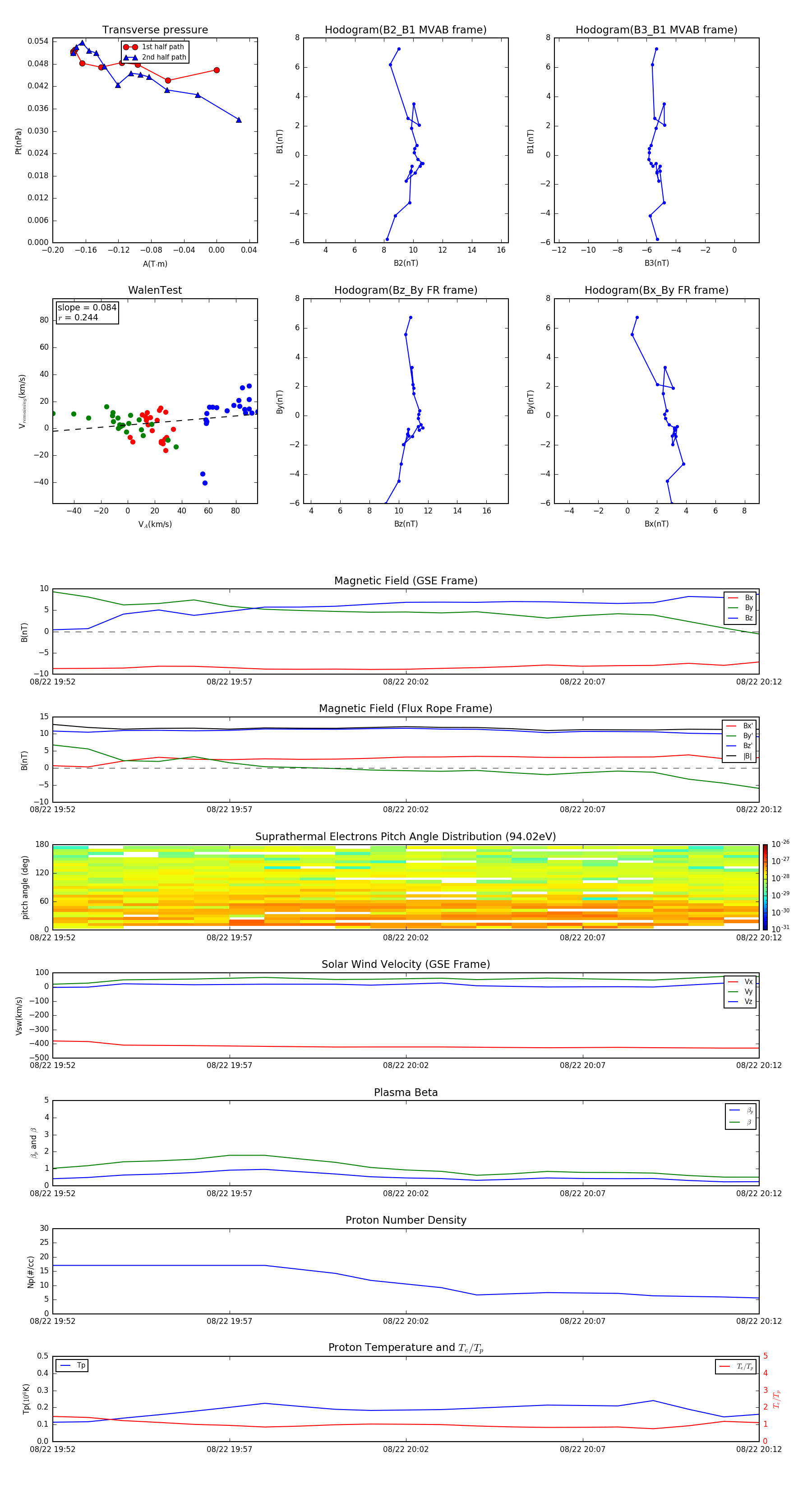Click the 'Np(#/cc)' axis label
This screenshot has height=1489, width=812.
click(x=31, y=1272)
